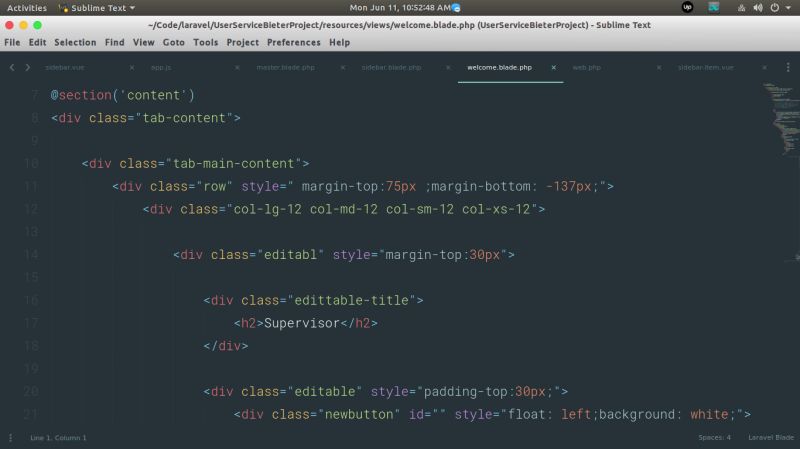Open the network status indicator
The height and width of the screenshot is (449, 800).
tap(741, 8)
